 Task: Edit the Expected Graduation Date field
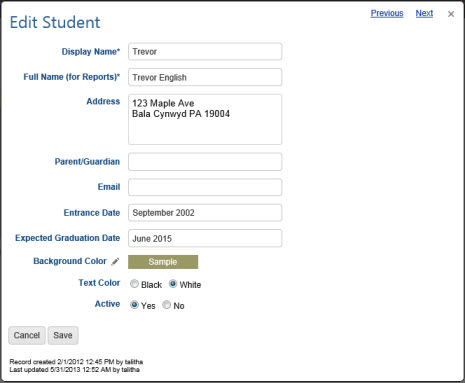click(205, 238)
